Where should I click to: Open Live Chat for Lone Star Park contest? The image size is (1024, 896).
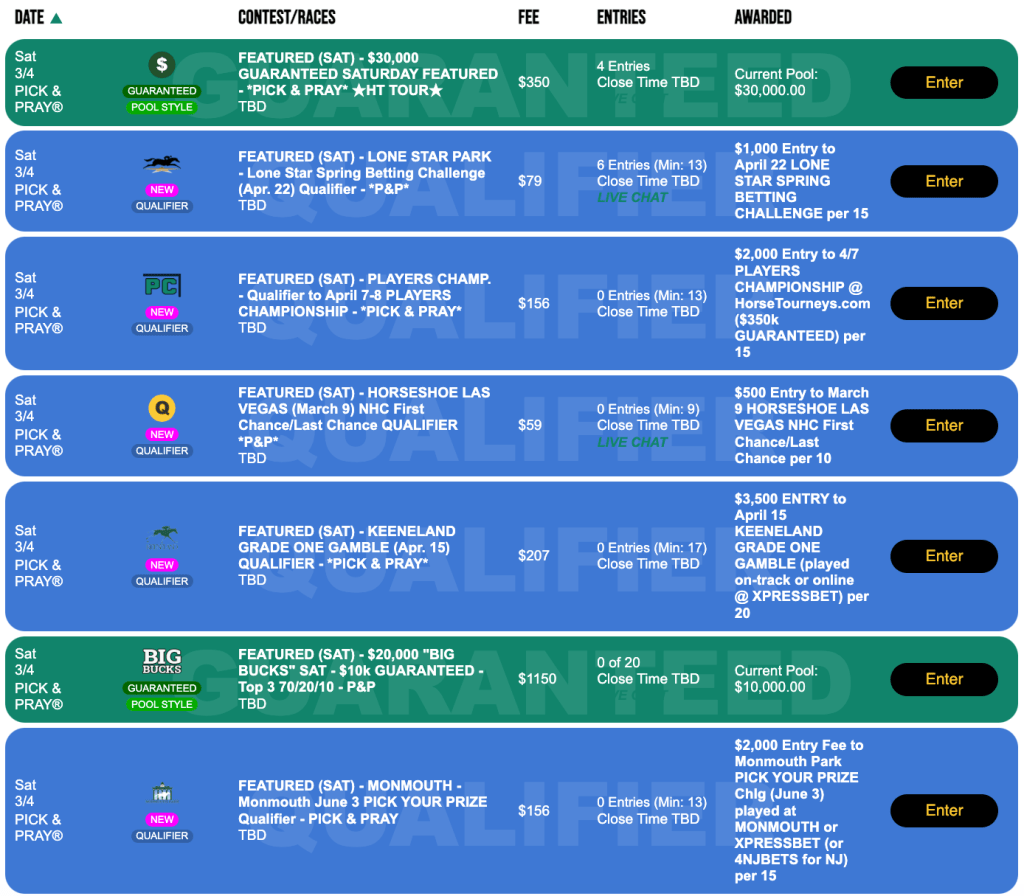pos(632,197)
